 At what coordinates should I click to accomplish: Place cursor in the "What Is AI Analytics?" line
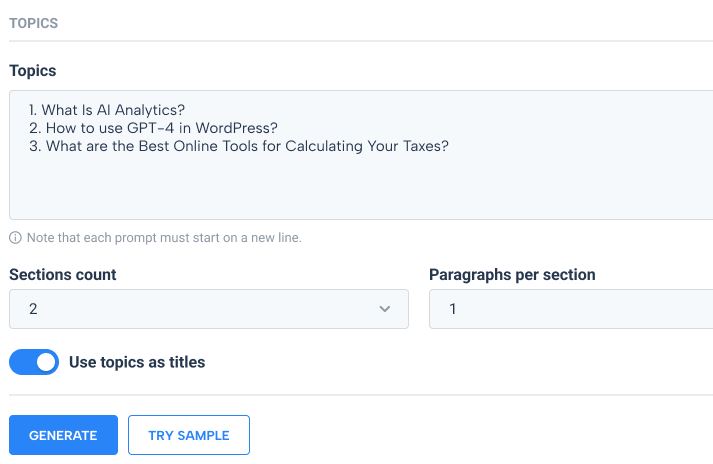(107, 110)
